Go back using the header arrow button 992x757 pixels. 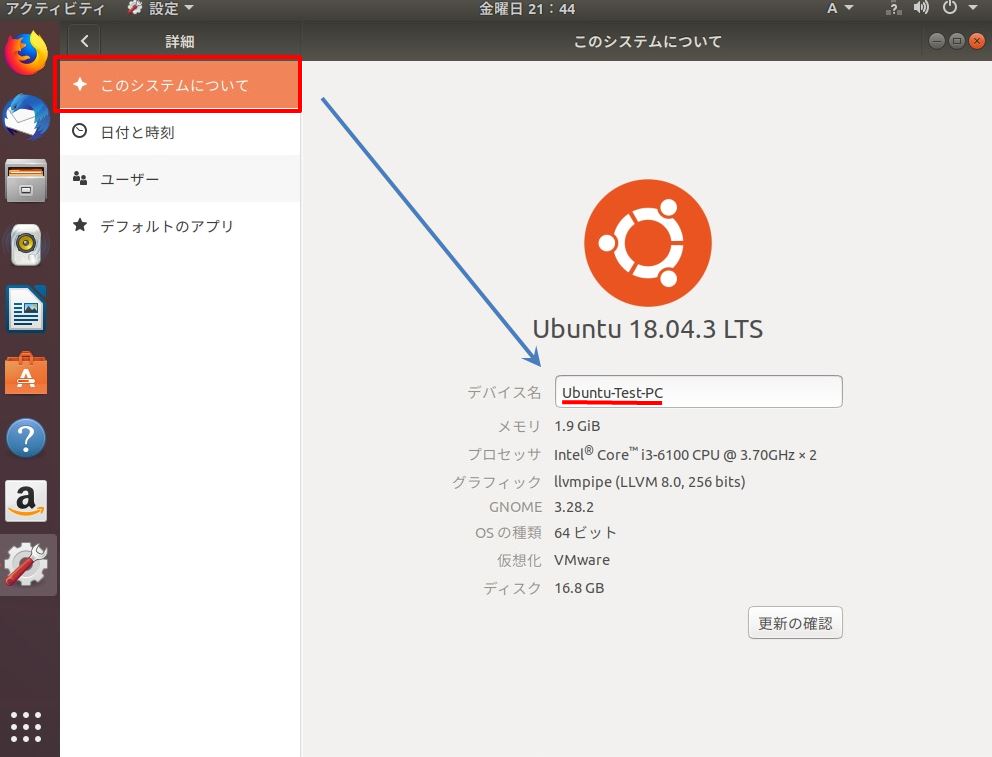(85, 41)
